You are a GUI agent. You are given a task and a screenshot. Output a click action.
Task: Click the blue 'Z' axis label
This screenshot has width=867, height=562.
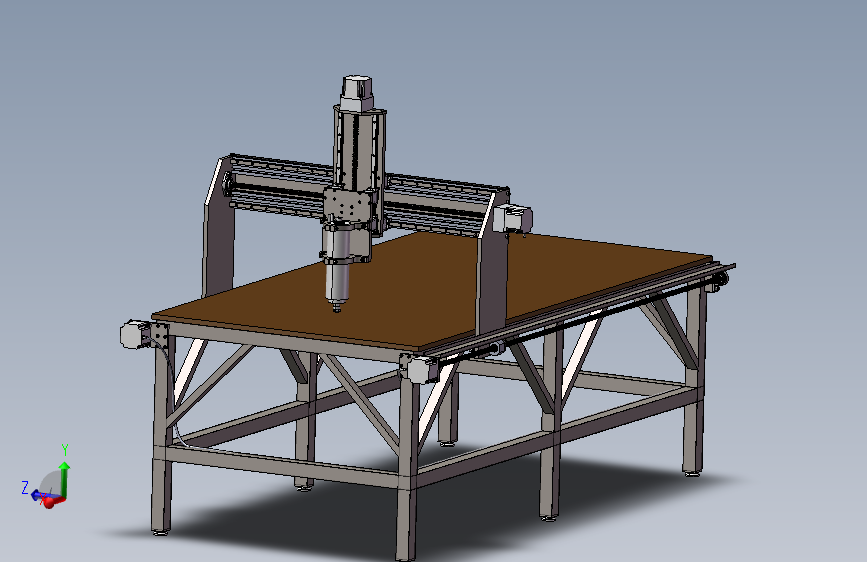click(x=25, y=487)
